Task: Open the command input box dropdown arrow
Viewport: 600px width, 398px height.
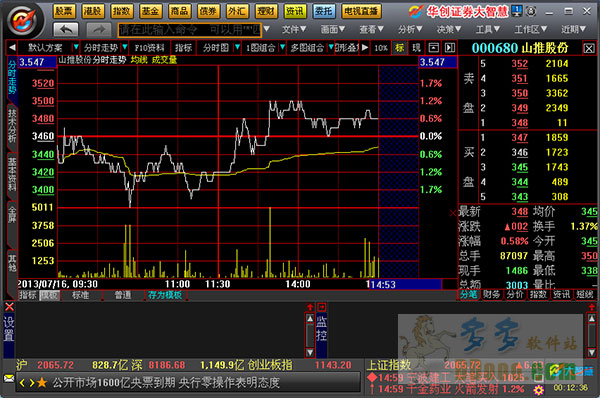Action: click(267, 29)
